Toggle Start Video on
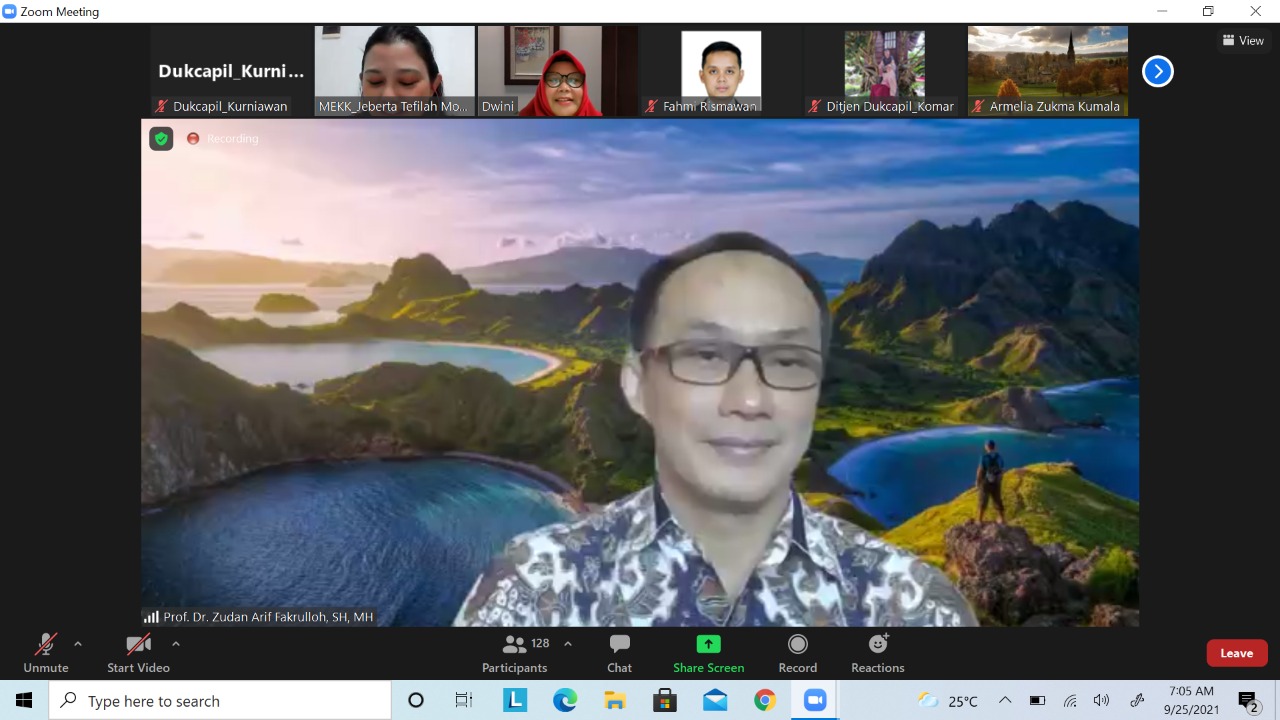The height and width of the screenshot is (720, 1280). (138, 653)
